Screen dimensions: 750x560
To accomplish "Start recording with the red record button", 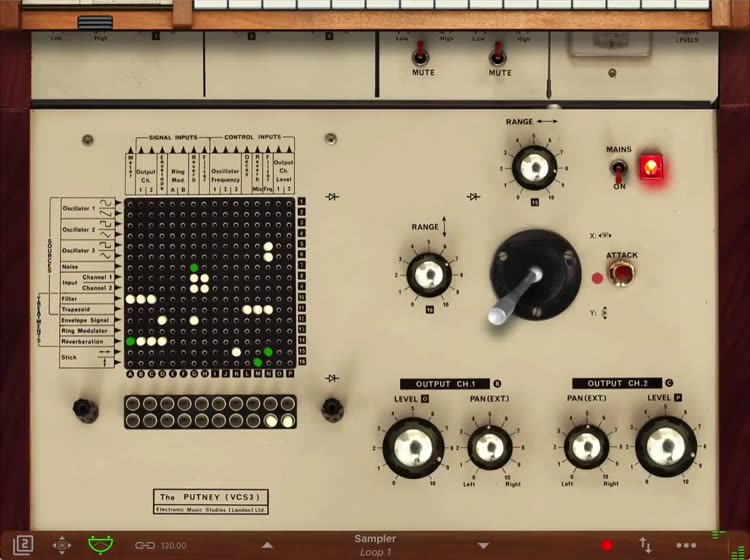I will (x=607, y=546).
